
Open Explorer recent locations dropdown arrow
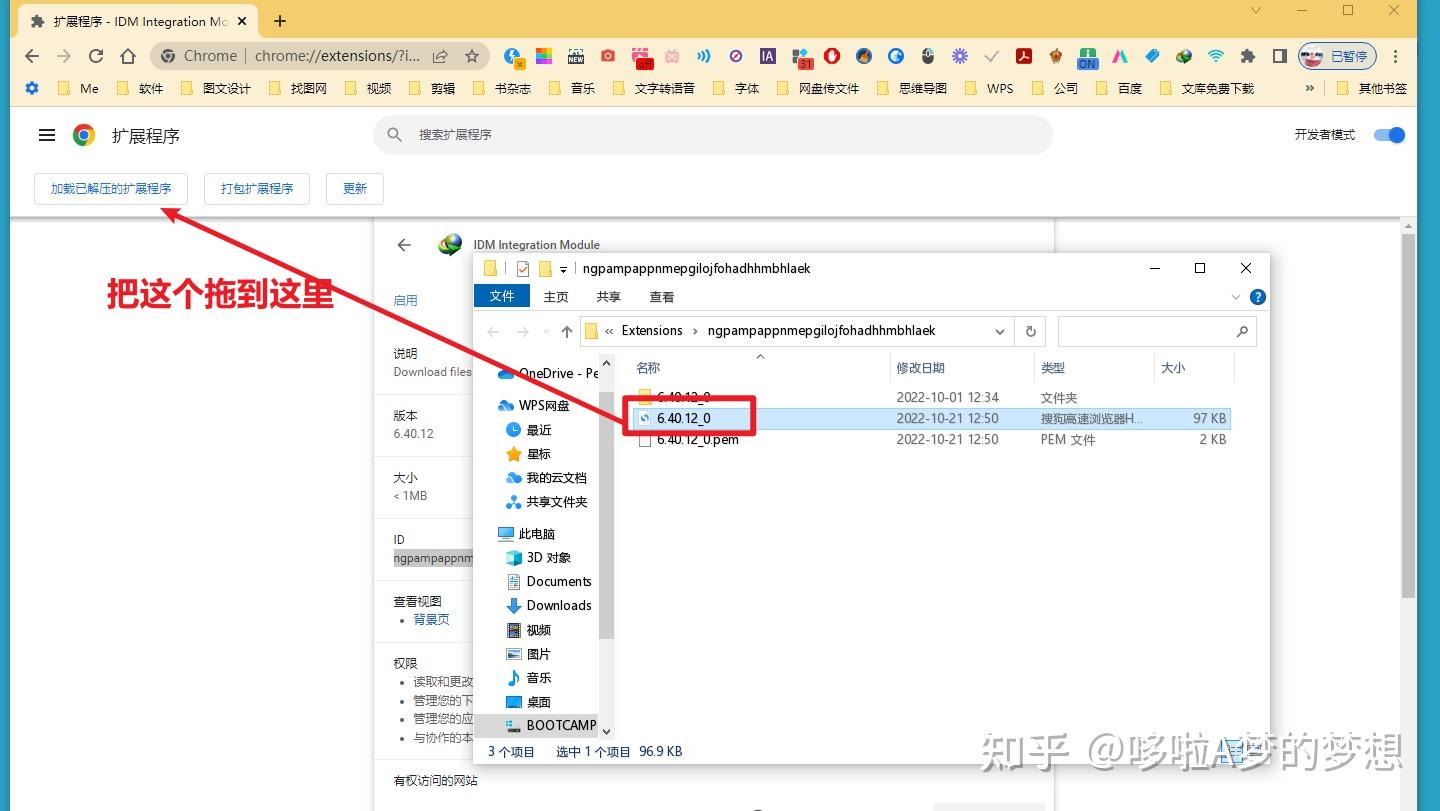coord(545,331)
